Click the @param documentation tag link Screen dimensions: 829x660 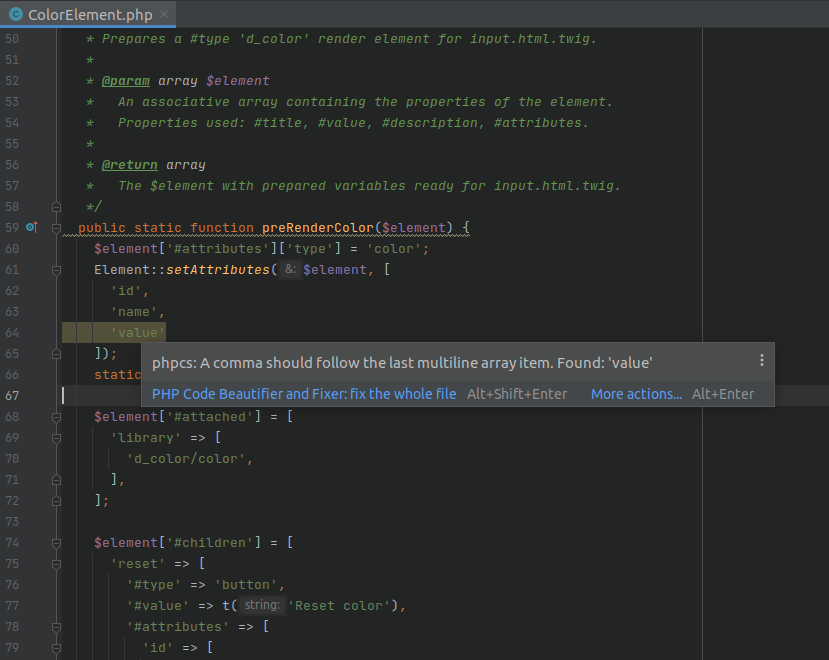(126, 80)
